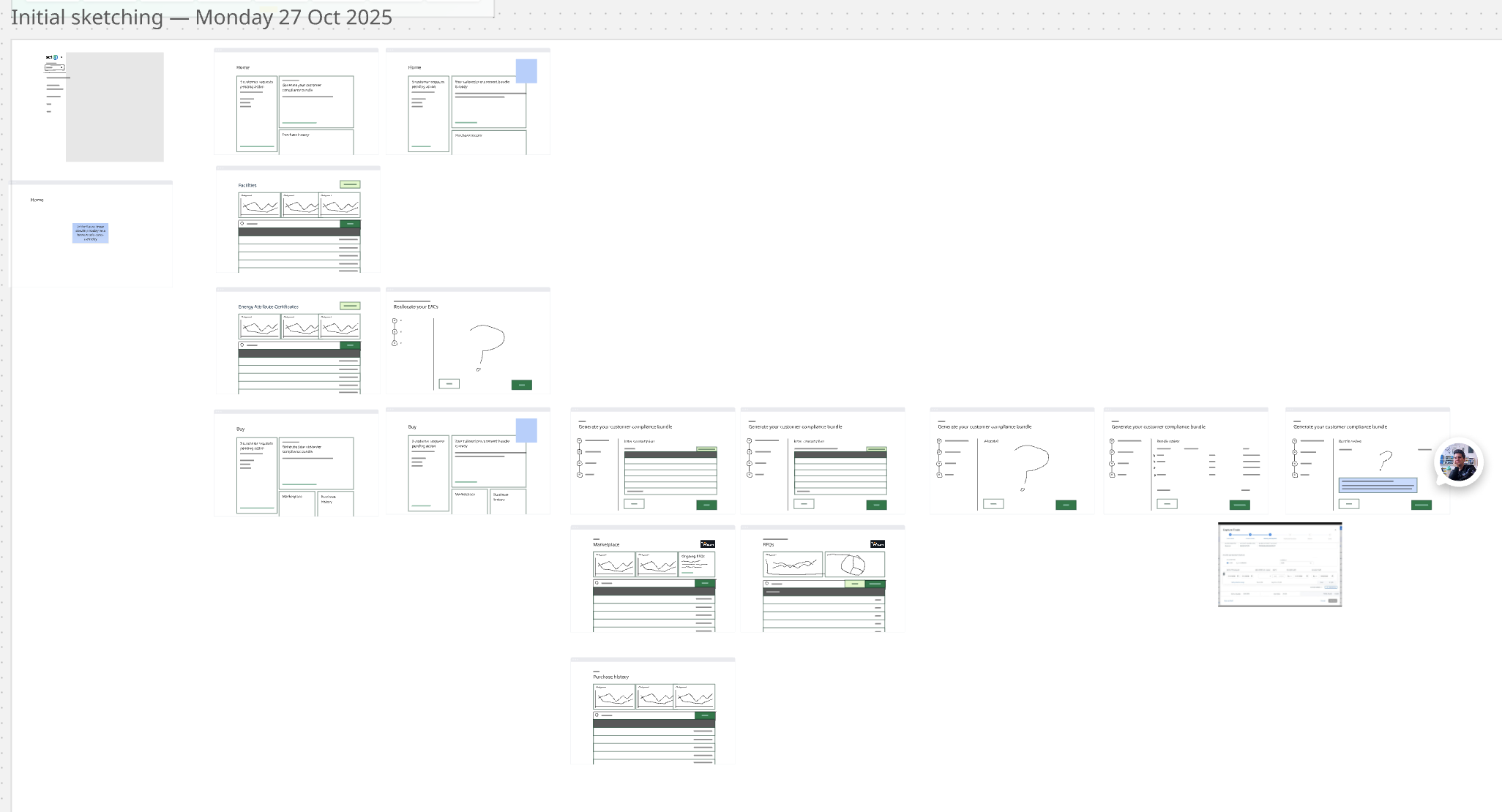The height and width of the screenshot is (812, 1502).
Task: Select the line chart sketch in RFQs frame
Action: click(793, 564)
